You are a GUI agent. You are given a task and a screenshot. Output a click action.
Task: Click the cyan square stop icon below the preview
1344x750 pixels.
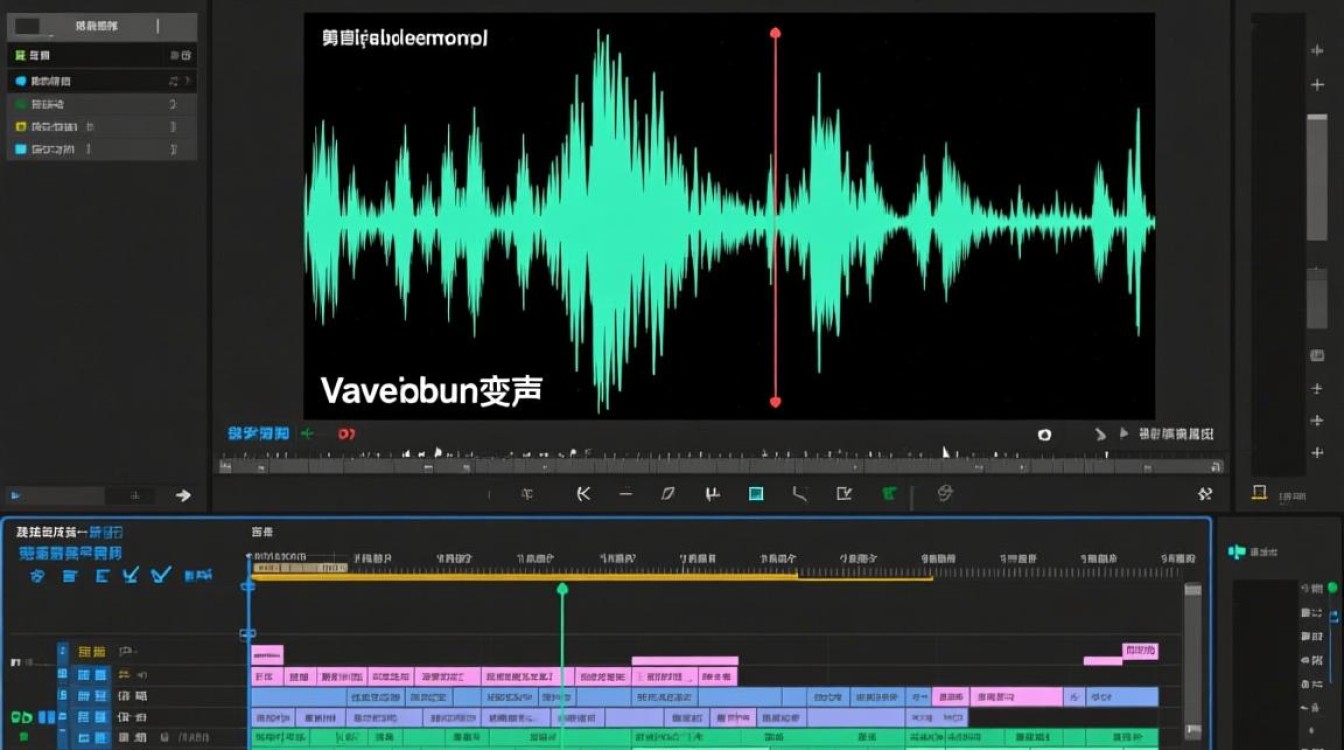756,493
